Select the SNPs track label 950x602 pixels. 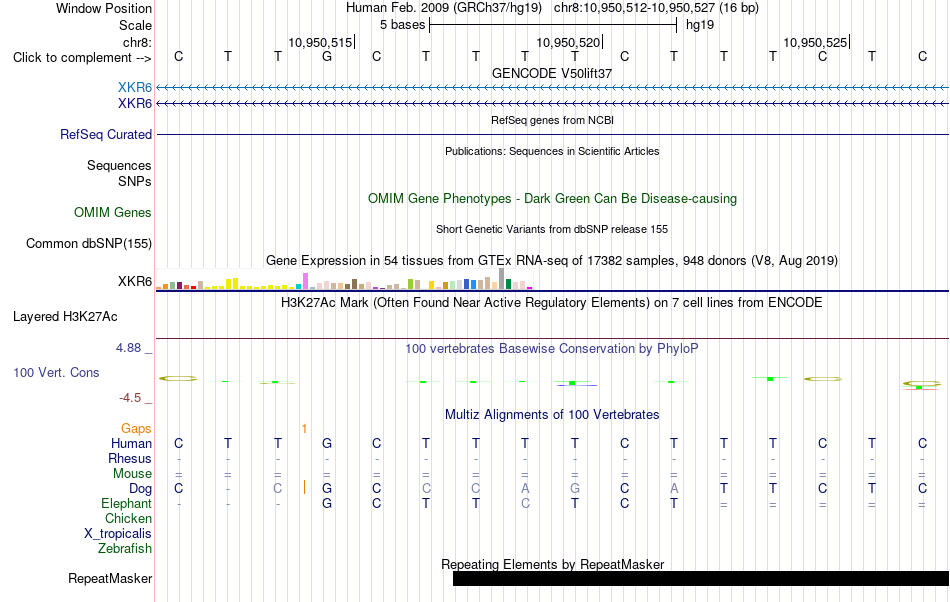135,181
